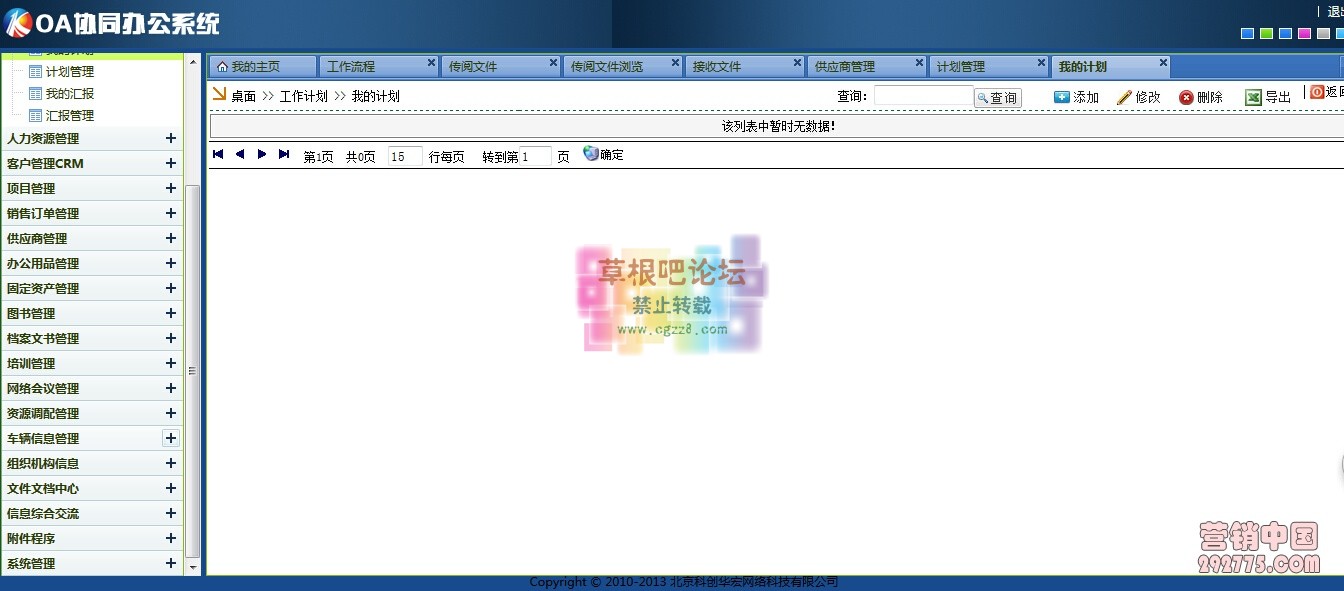Go to the first page arrow

coord(218,154)
